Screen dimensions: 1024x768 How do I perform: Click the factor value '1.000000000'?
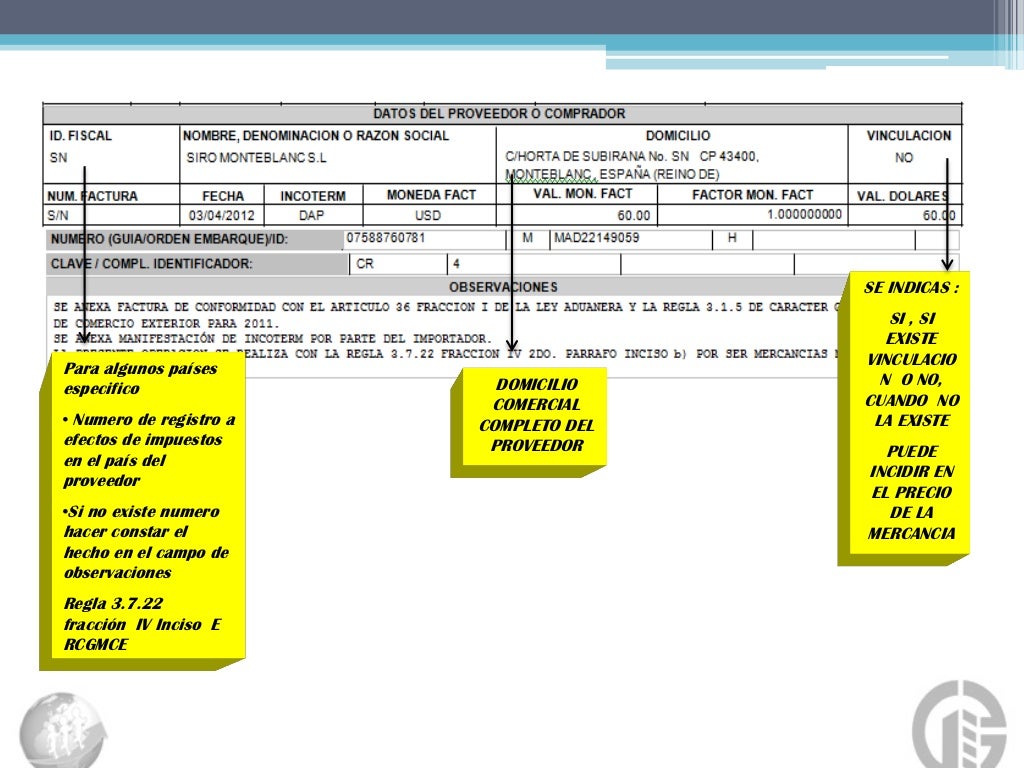[804, 214]
